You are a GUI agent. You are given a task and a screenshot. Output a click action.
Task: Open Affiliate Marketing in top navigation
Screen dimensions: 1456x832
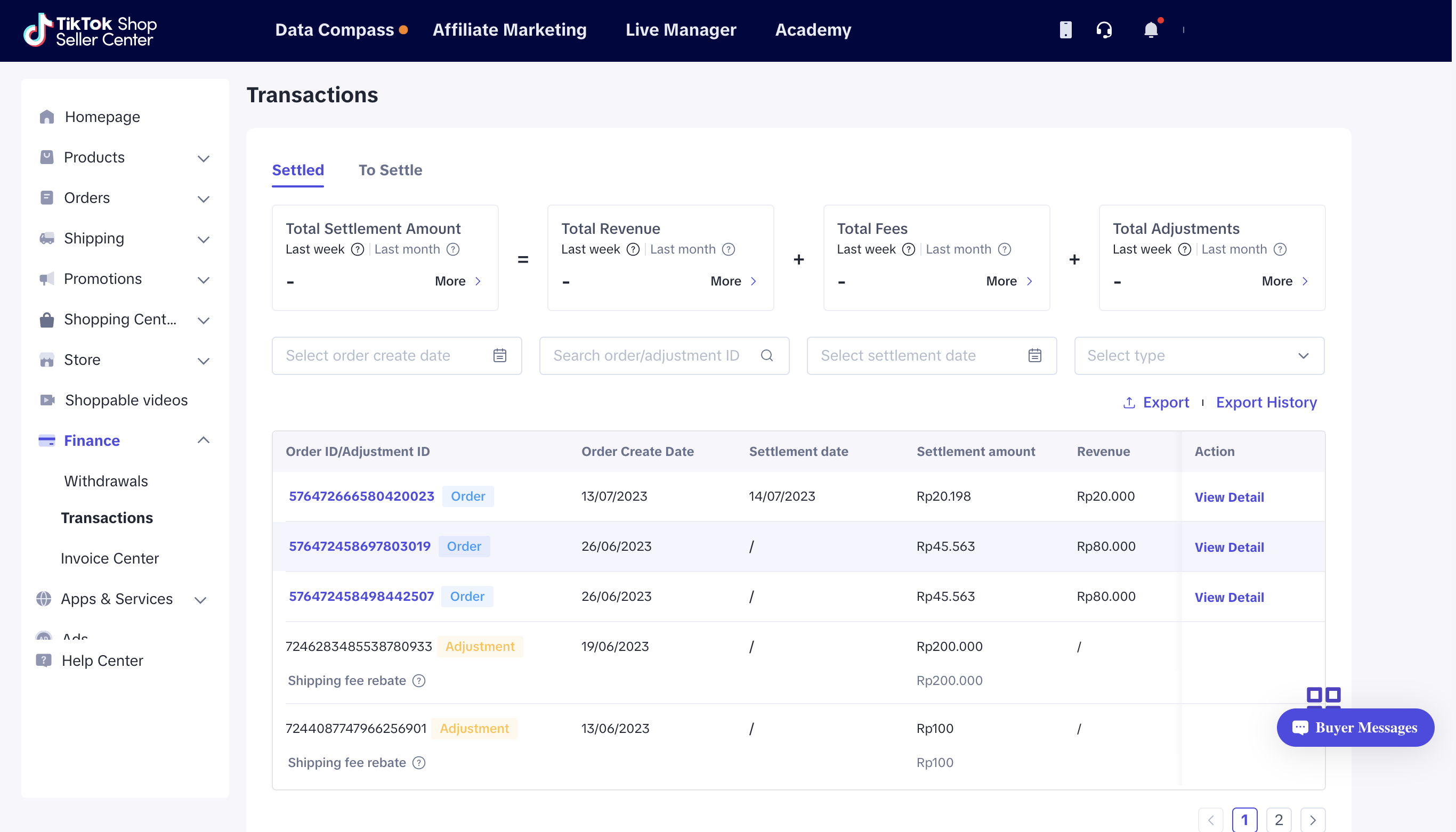[509, 30]
